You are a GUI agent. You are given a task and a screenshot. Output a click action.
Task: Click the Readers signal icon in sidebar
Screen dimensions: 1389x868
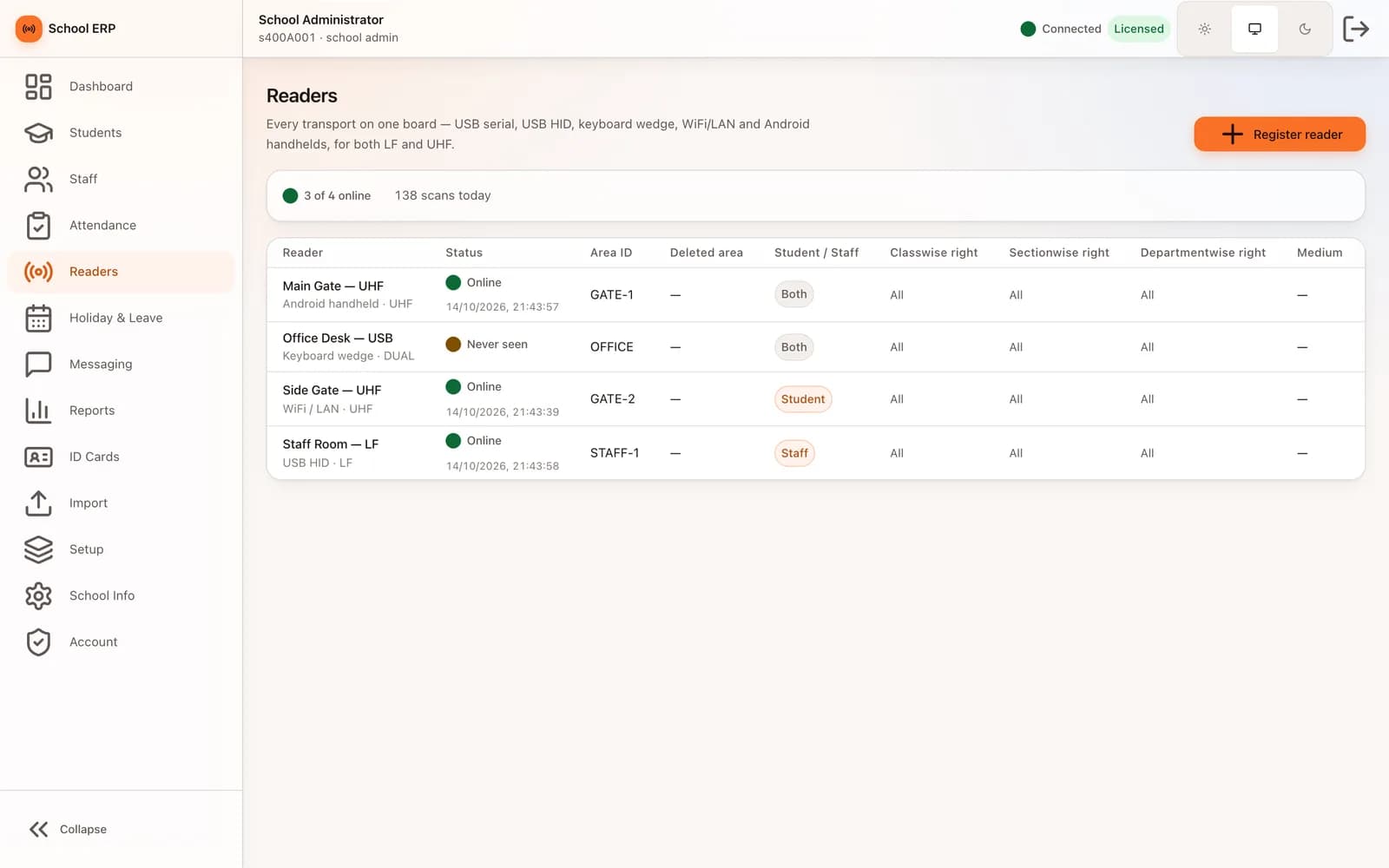pos(38,272)
